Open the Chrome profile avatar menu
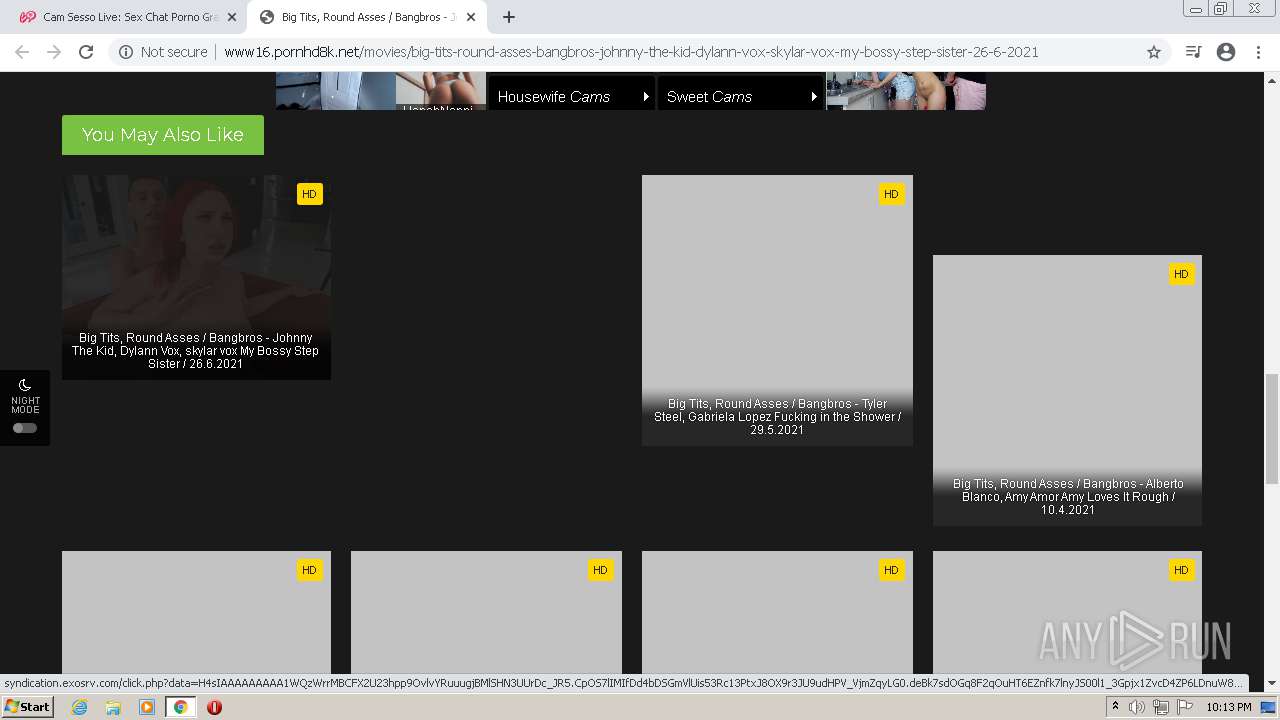 pos(1226,52)
